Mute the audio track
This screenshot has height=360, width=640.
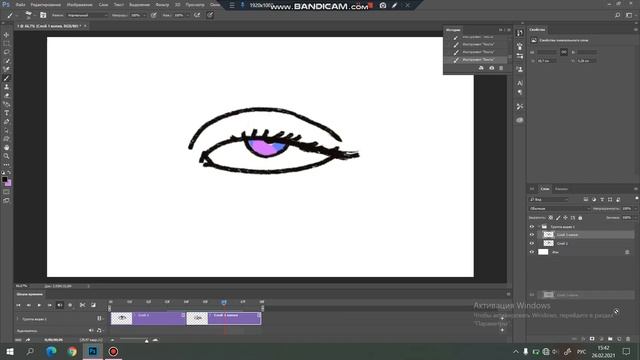click(91, 331)
